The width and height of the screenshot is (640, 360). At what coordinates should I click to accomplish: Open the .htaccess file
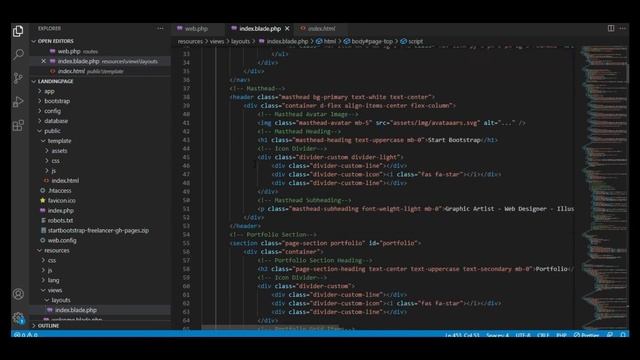point(100,191)
